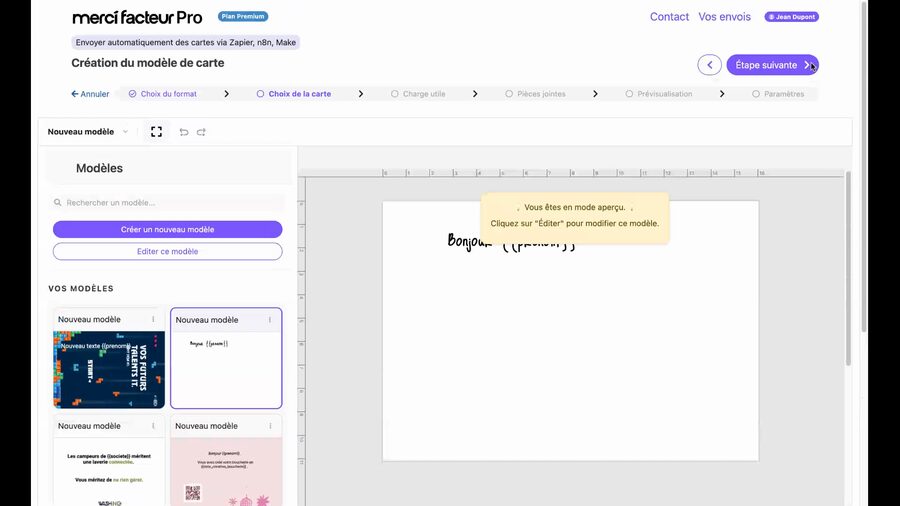Select the white Bonjour prenom model thumbnail
Viewport: 900px width, 506px height.
coord(226,369)
